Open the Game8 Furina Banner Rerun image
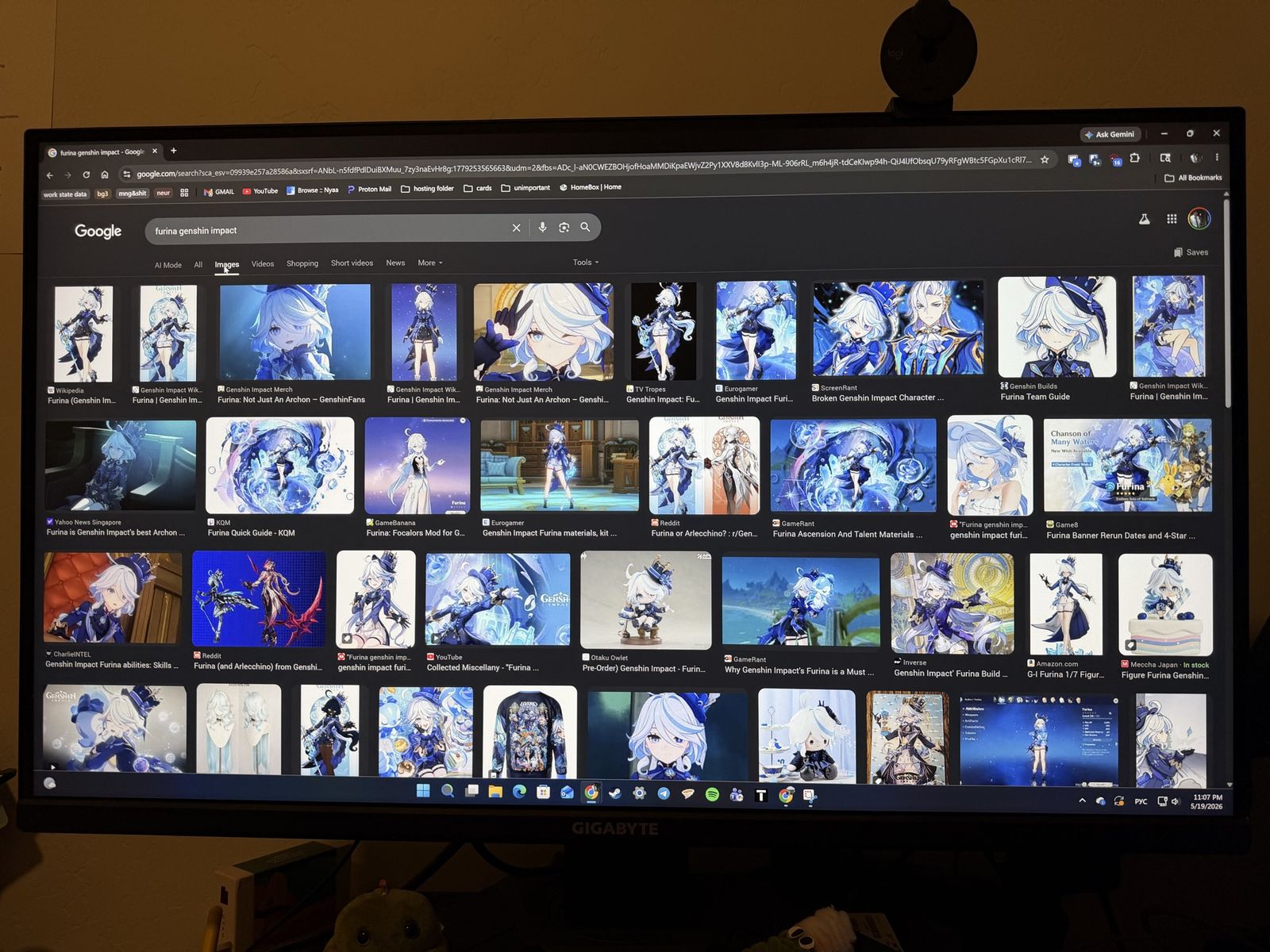 [1127, 466]
